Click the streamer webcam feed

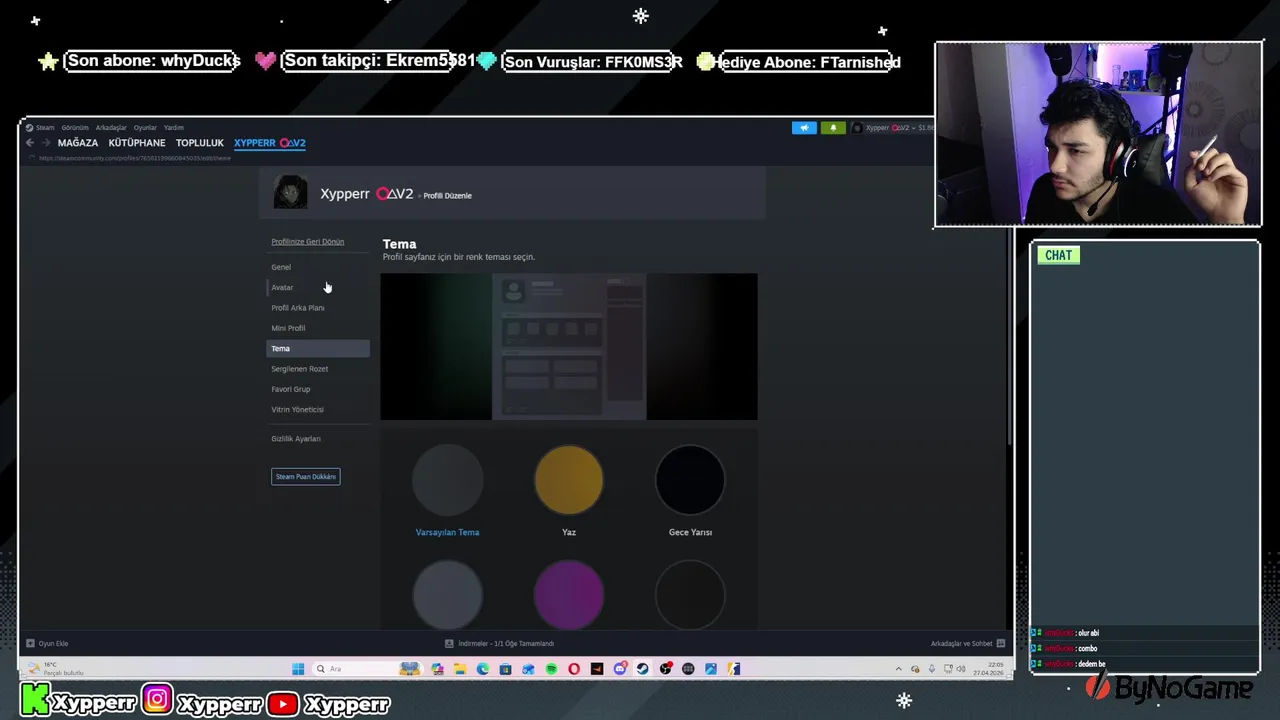(1098, 135)
